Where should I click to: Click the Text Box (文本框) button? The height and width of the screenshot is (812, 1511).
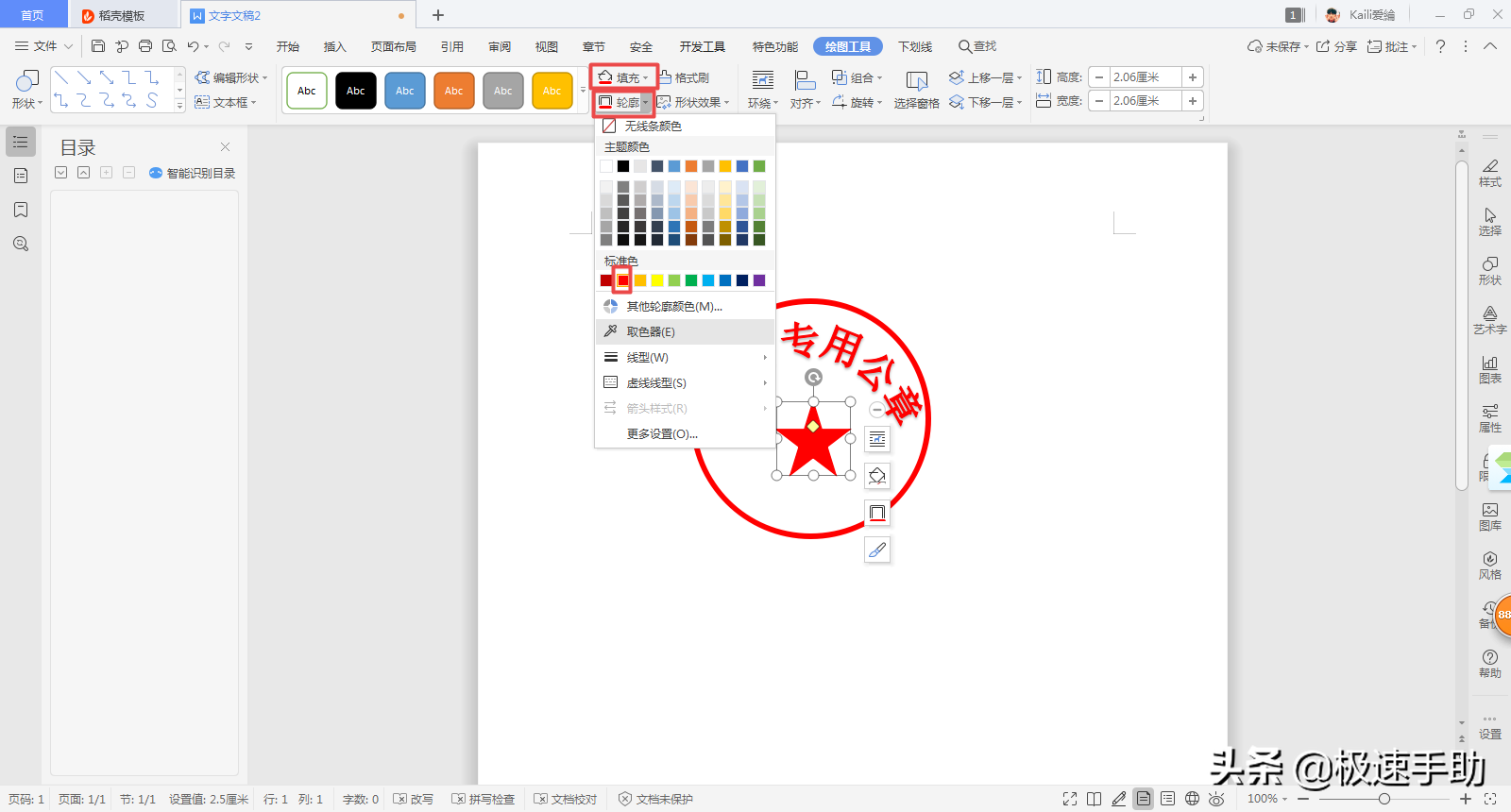click(x=225, y=102)
